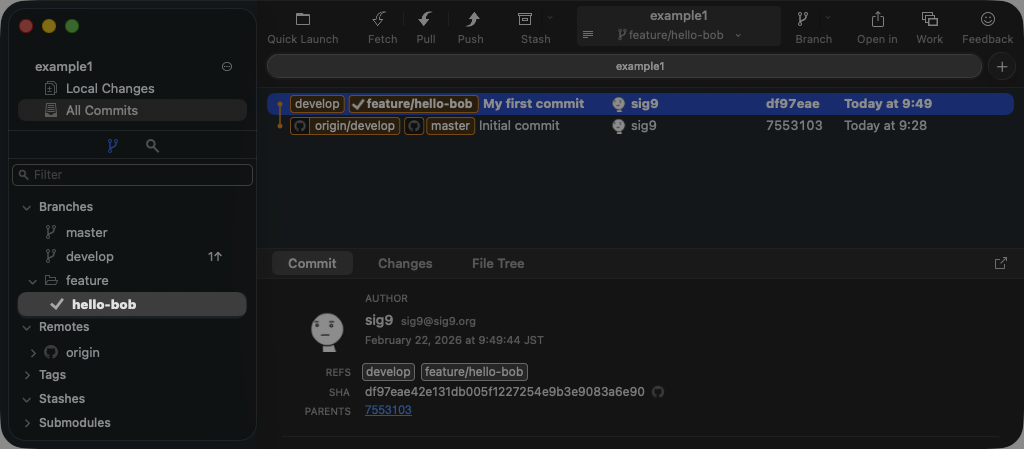Switch sidebar to the search view

click(x=152, y=146)
